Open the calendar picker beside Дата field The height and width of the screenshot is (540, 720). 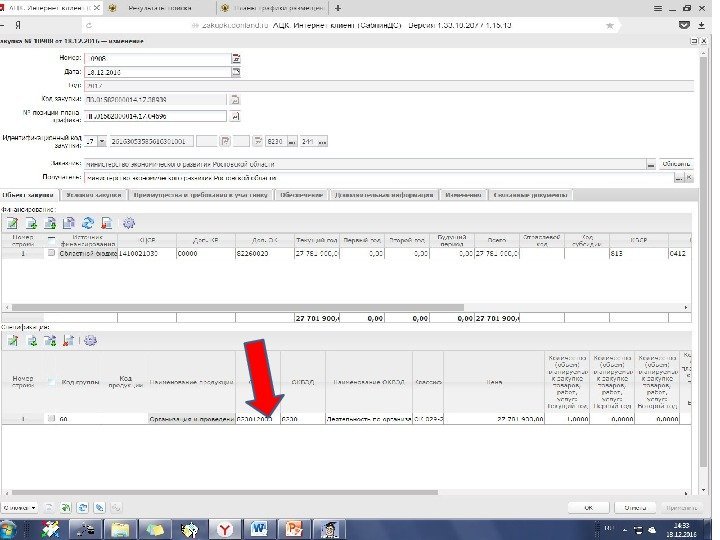click(236, 72)
